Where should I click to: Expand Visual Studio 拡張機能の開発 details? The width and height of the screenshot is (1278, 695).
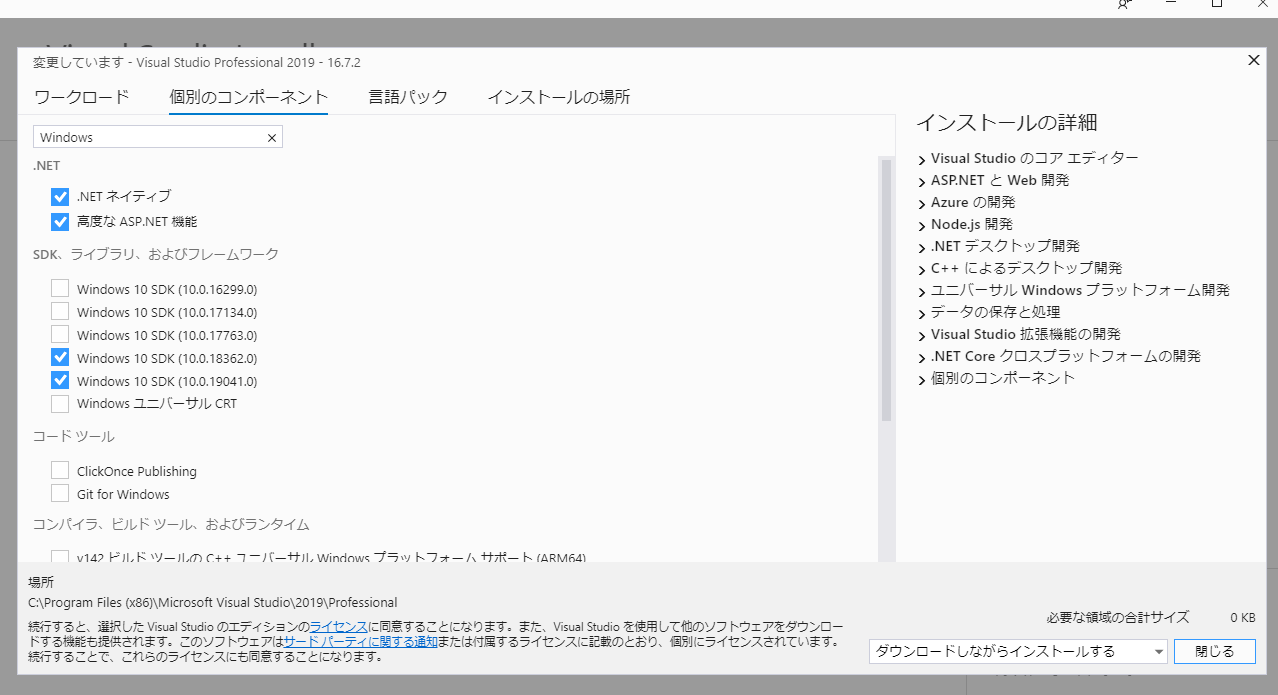click(922, 335)
